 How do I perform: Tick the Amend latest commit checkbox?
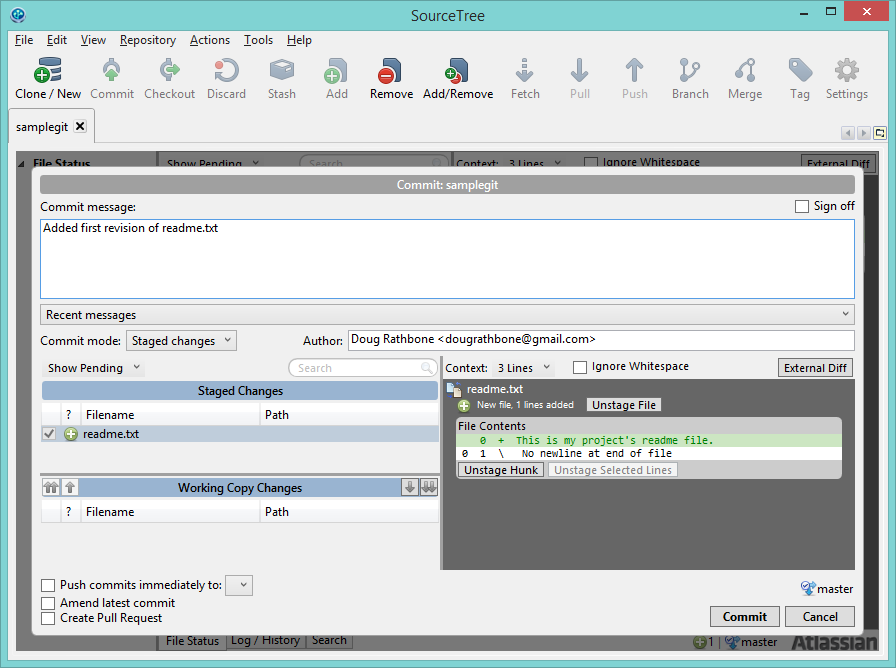pos(48,603)
